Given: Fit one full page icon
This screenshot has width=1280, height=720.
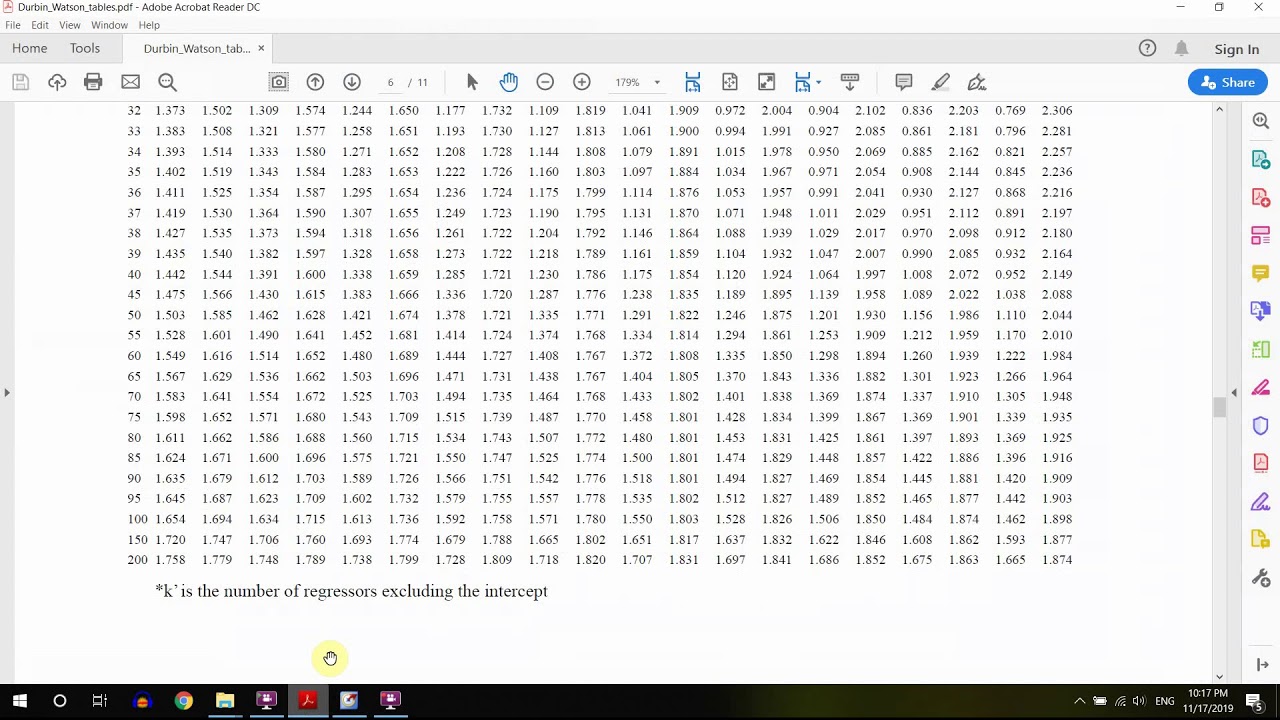Looking at the screenshot, I should click(730, 82).
